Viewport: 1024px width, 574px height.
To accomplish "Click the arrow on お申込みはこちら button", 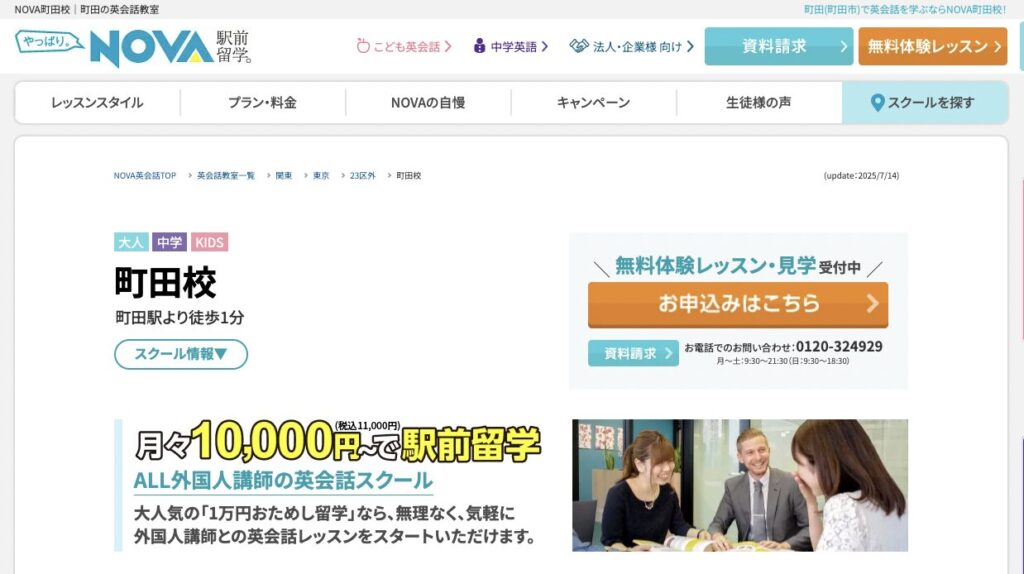I will click(x=872, y=304).
